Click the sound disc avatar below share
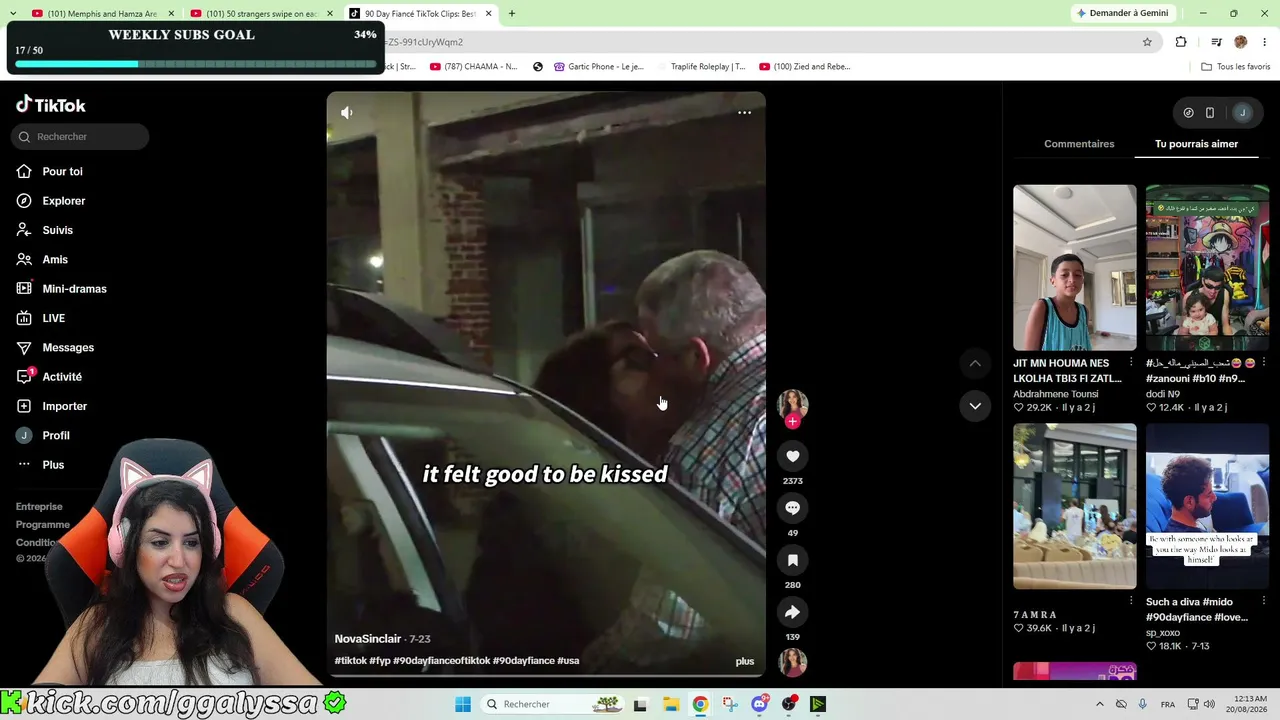 click(x=793, y=662)
